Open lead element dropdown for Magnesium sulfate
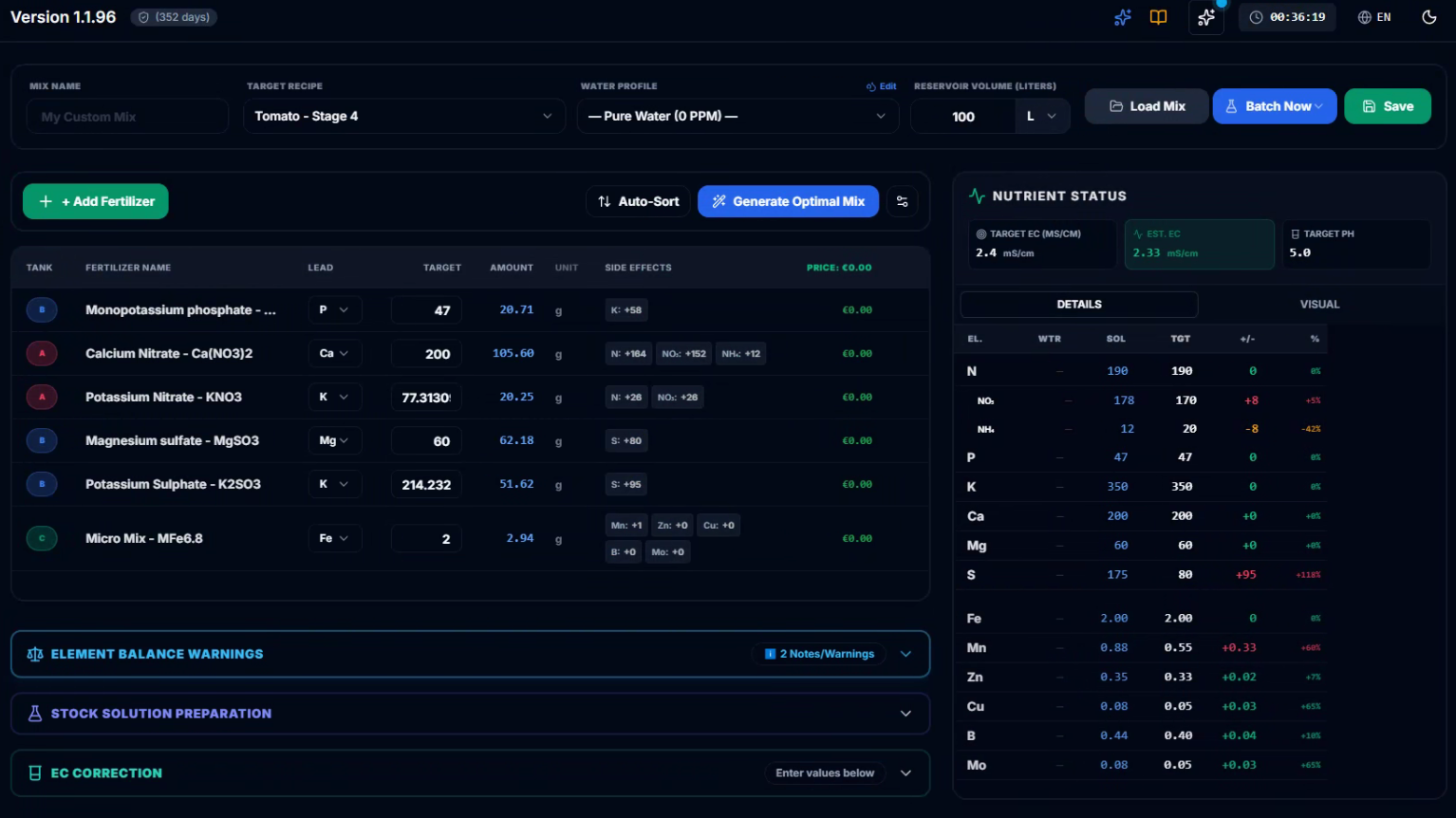Image resolution: width=1456 pixels, height=818 pixels. click(x=335, y=441)
